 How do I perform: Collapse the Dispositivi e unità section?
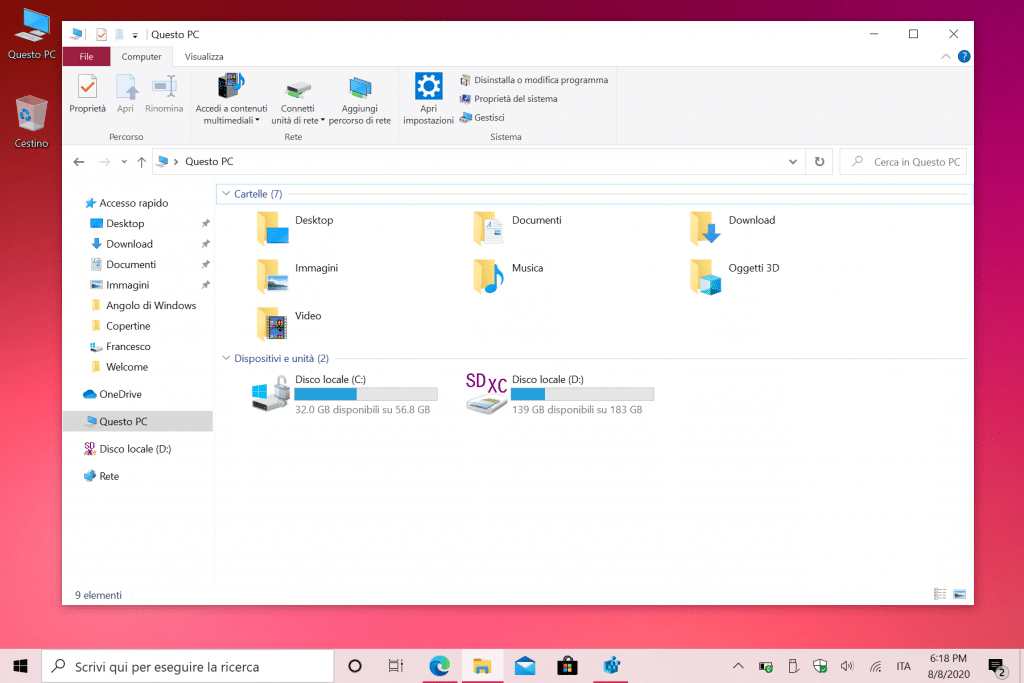point(226,358)
